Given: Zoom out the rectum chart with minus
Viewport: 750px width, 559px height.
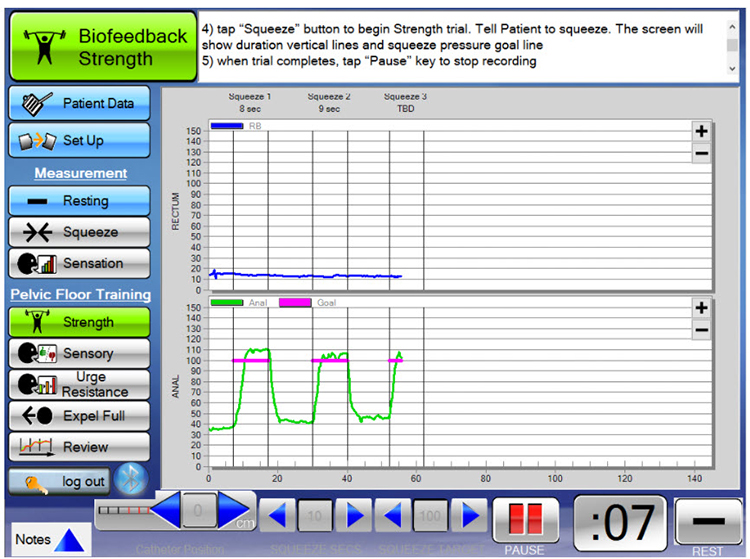Looking at the screenshot, I should tap(701, 153).
